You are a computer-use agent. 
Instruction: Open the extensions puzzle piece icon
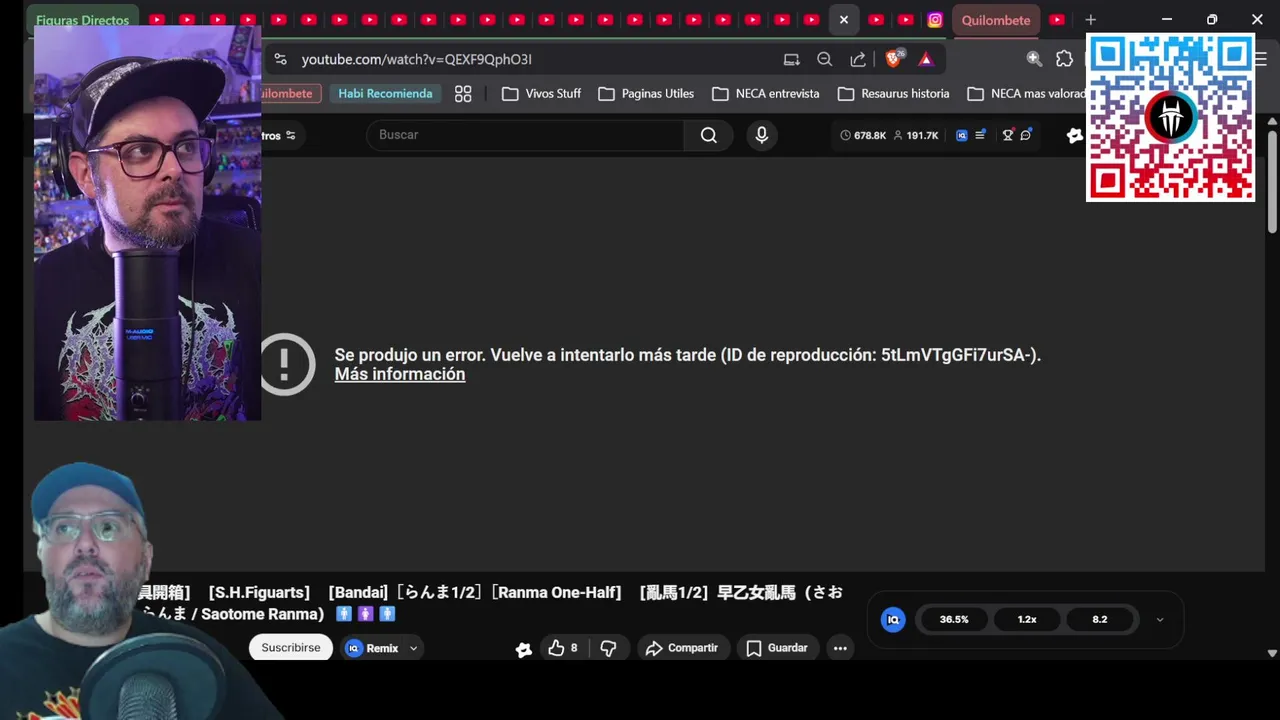point(1064,59)
